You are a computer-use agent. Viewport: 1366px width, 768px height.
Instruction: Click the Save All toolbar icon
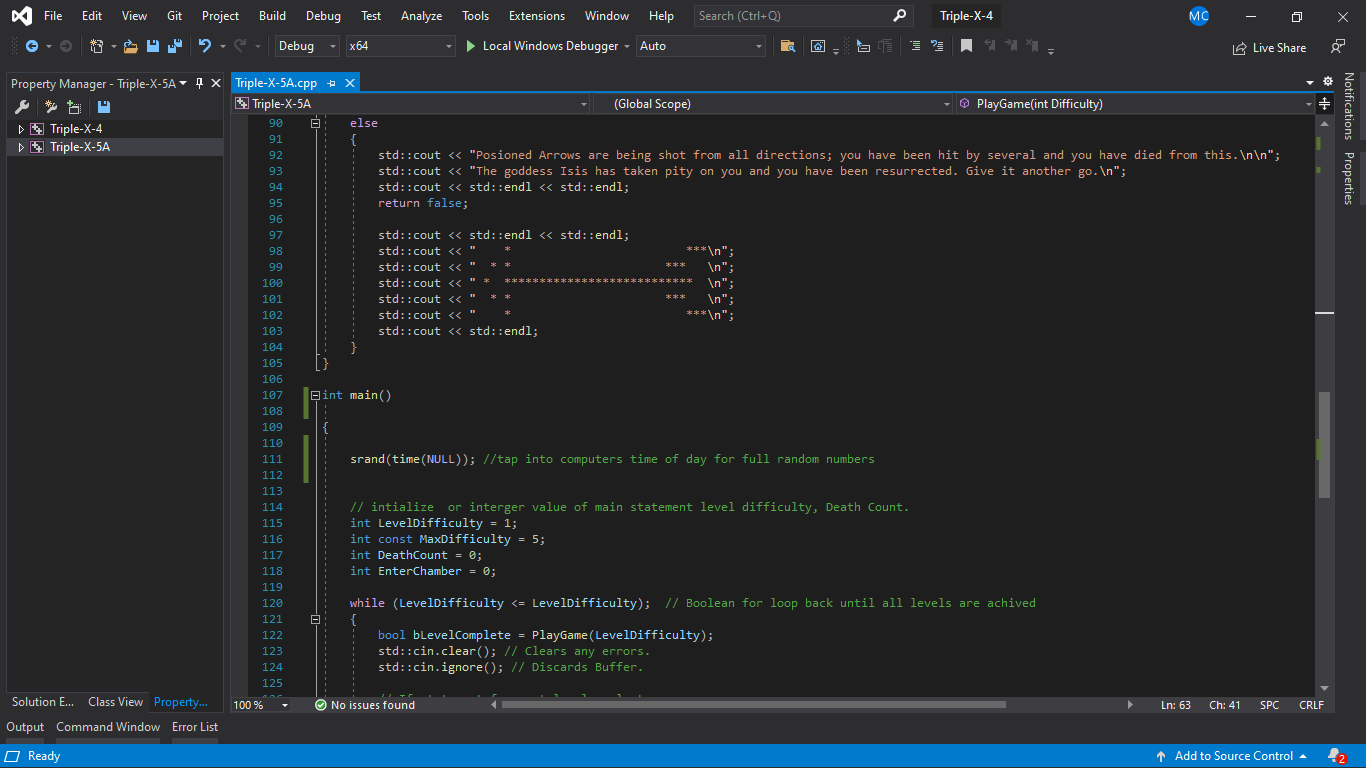click(175, 46)
